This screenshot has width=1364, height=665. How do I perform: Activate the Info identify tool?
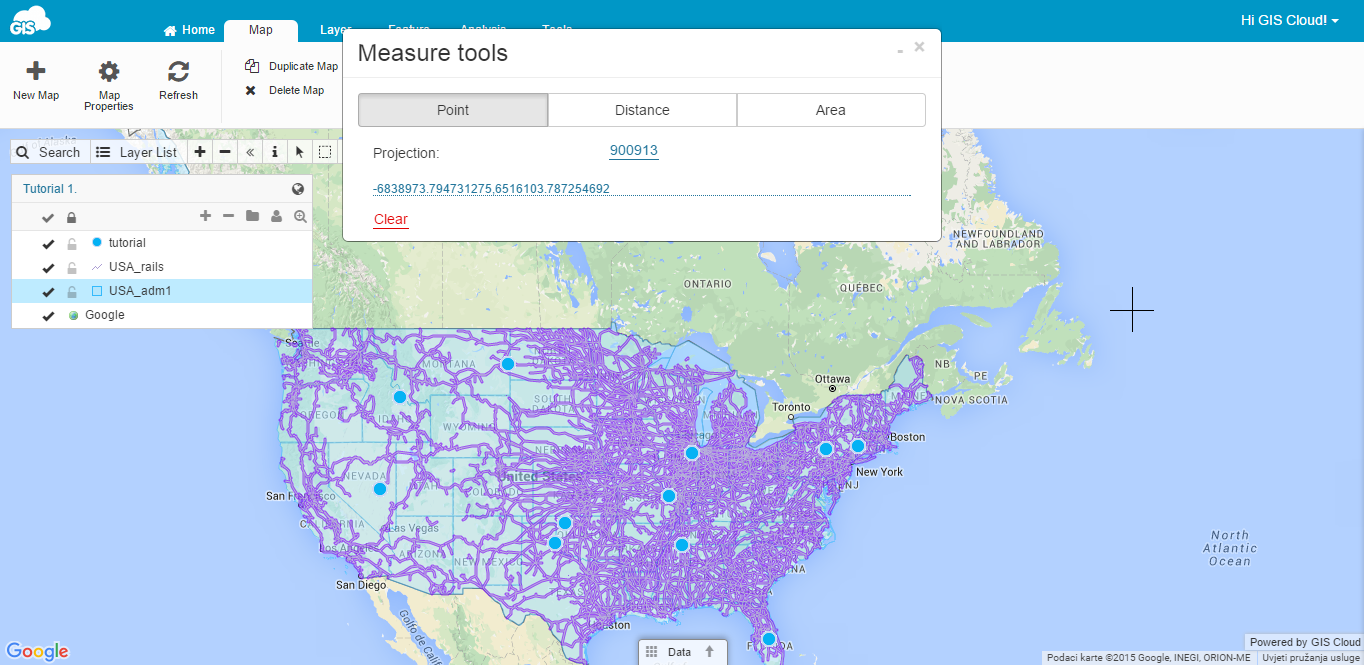click(x=275, y=152)
